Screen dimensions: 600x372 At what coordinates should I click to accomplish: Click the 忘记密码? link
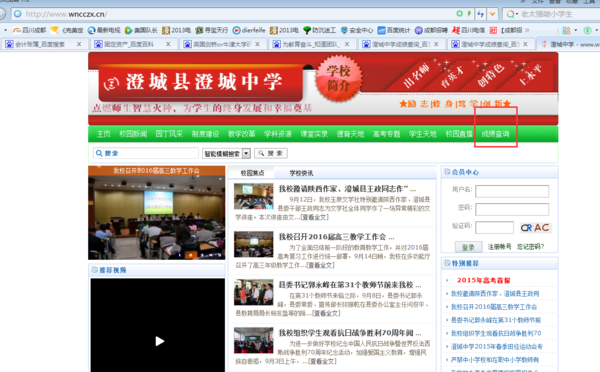click(530, 247)
